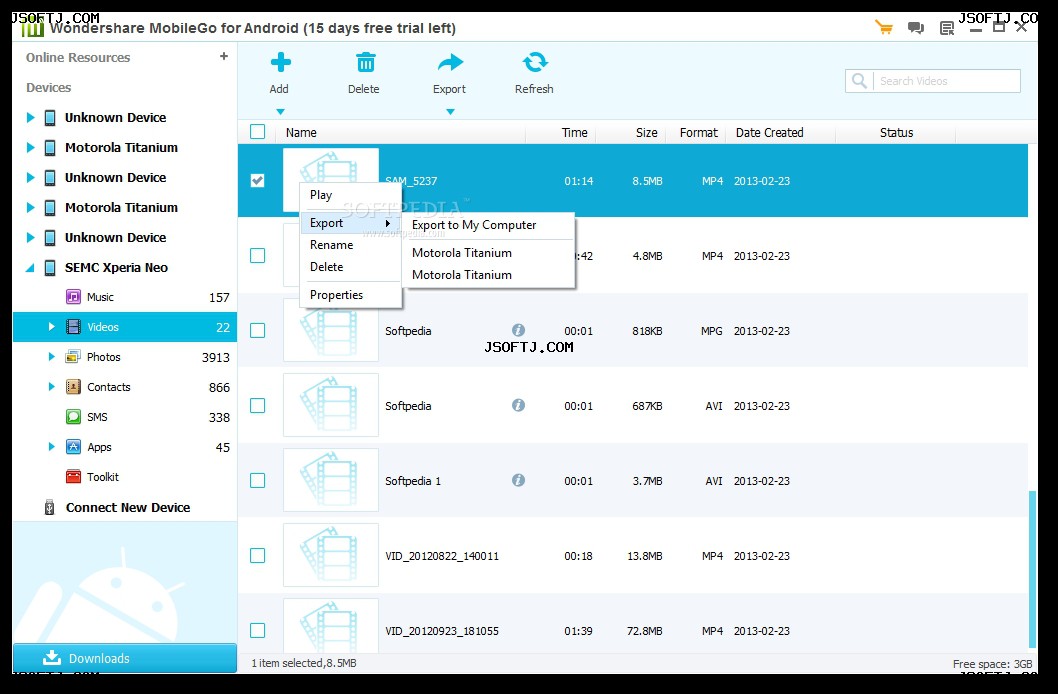Open the Export submenu in context menu
This screenshot has height=694, width=1058.
tap(351, 223)
